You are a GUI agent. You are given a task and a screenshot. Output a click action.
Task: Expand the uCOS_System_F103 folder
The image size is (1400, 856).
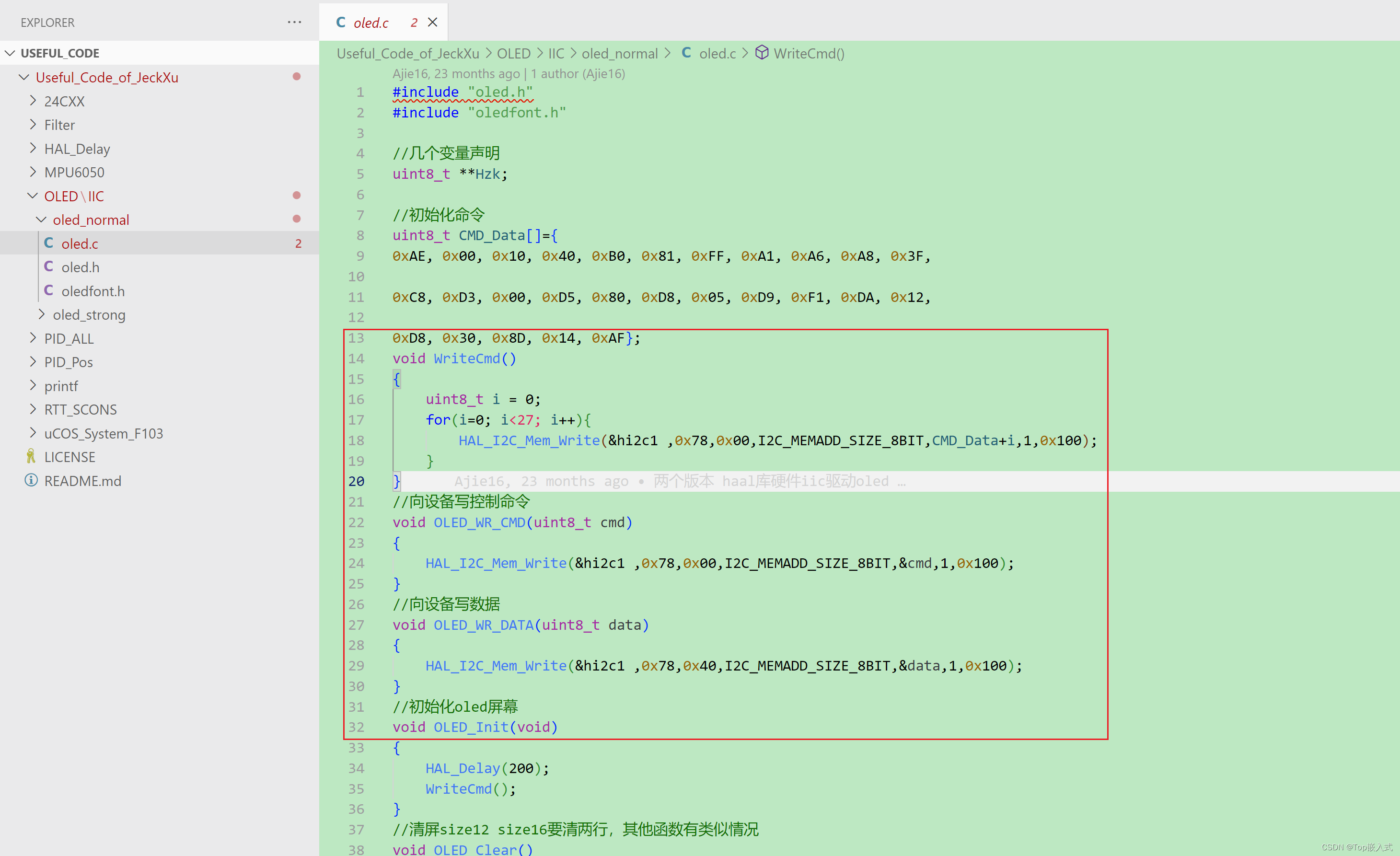point(104,433)
